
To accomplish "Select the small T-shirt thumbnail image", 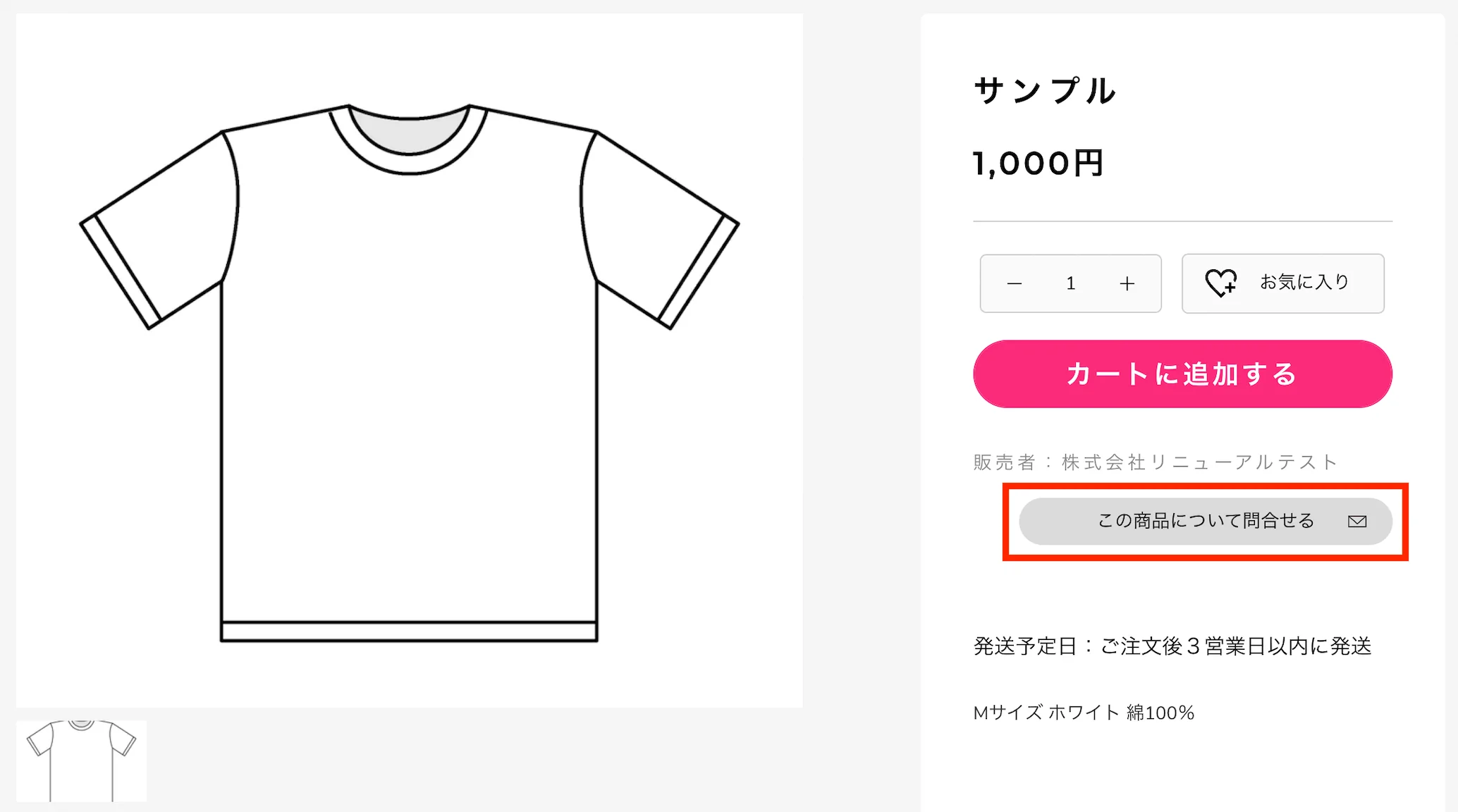I will (82, 761).
